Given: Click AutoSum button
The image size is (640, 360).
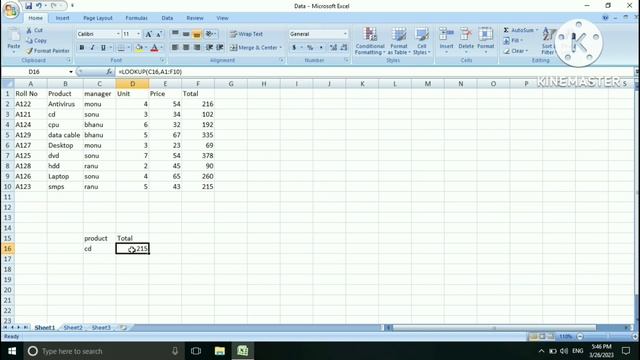Looking at the screenshot, I should click(519, 30).
